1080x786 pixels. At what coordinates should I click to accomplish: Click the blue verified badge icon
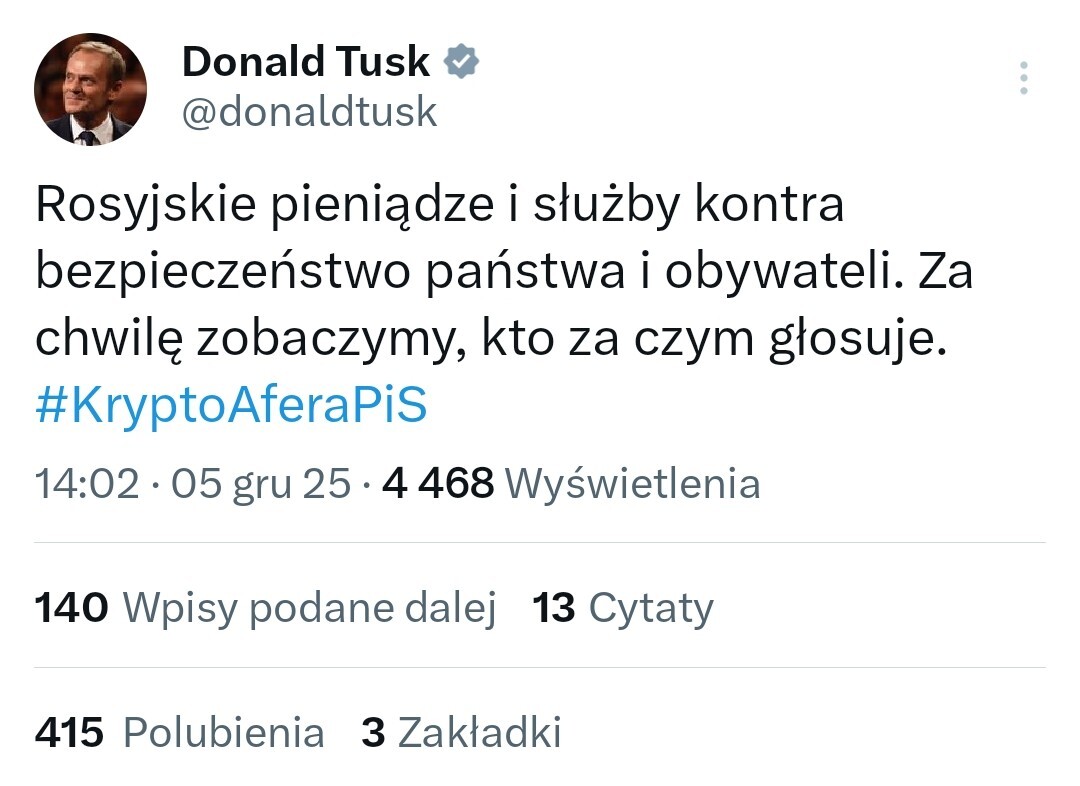point(461,62)
